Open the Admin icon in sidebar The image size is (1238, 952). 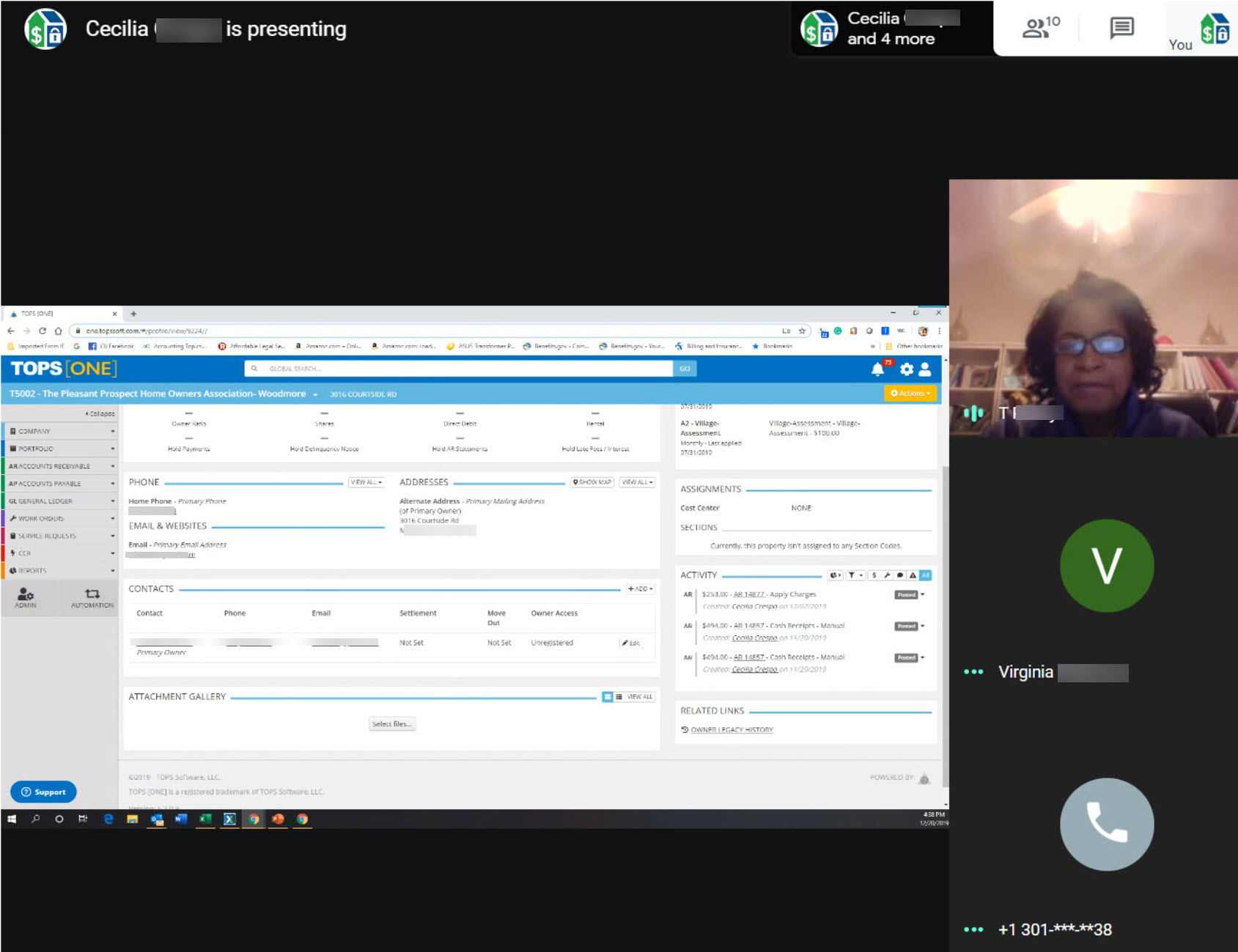click(26, 597)
